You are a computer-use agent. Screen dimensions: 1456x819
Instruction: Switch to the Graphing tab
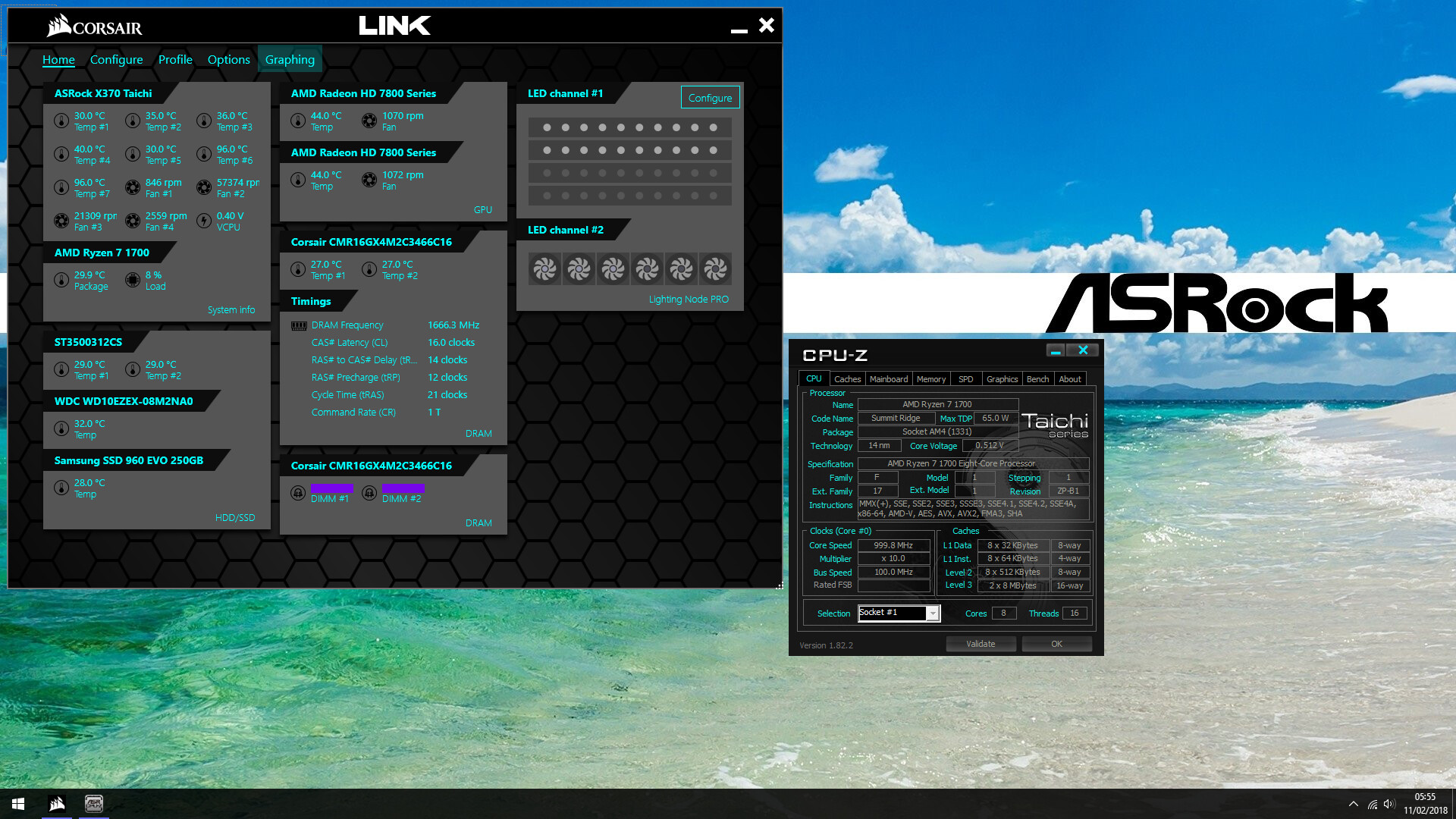tap(290, 59)
